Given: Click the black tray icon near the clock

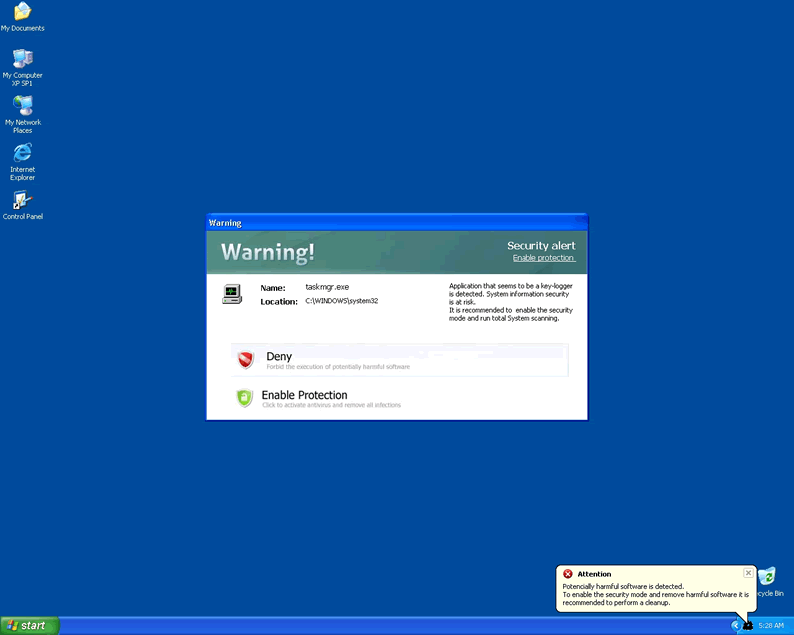Looking at the screenshot, I should pyautogui.click(x=748, y=625).
